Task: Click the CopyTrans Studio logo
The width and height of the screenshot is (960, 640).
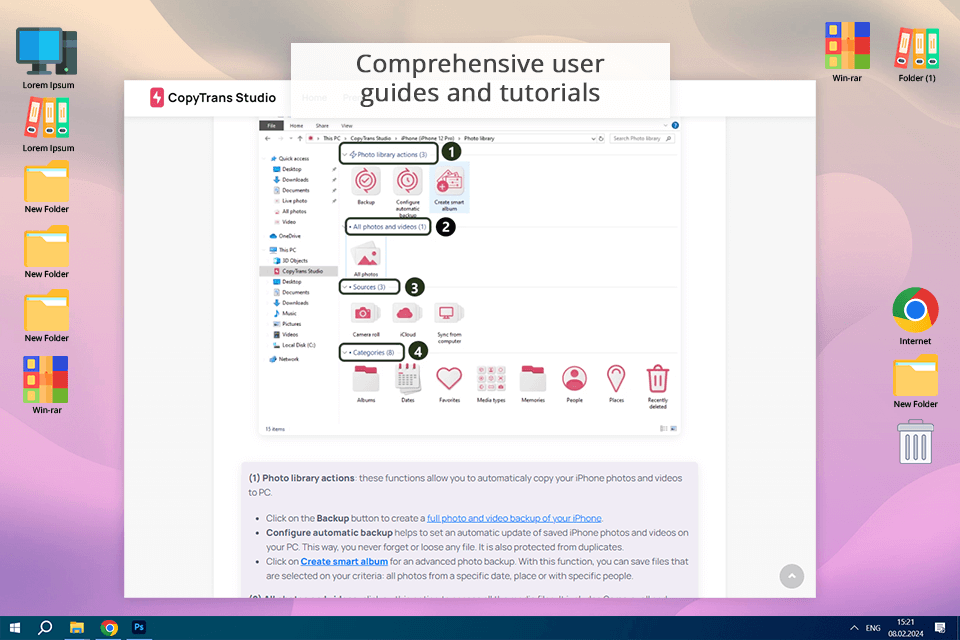Action: (x=213, y=97)
